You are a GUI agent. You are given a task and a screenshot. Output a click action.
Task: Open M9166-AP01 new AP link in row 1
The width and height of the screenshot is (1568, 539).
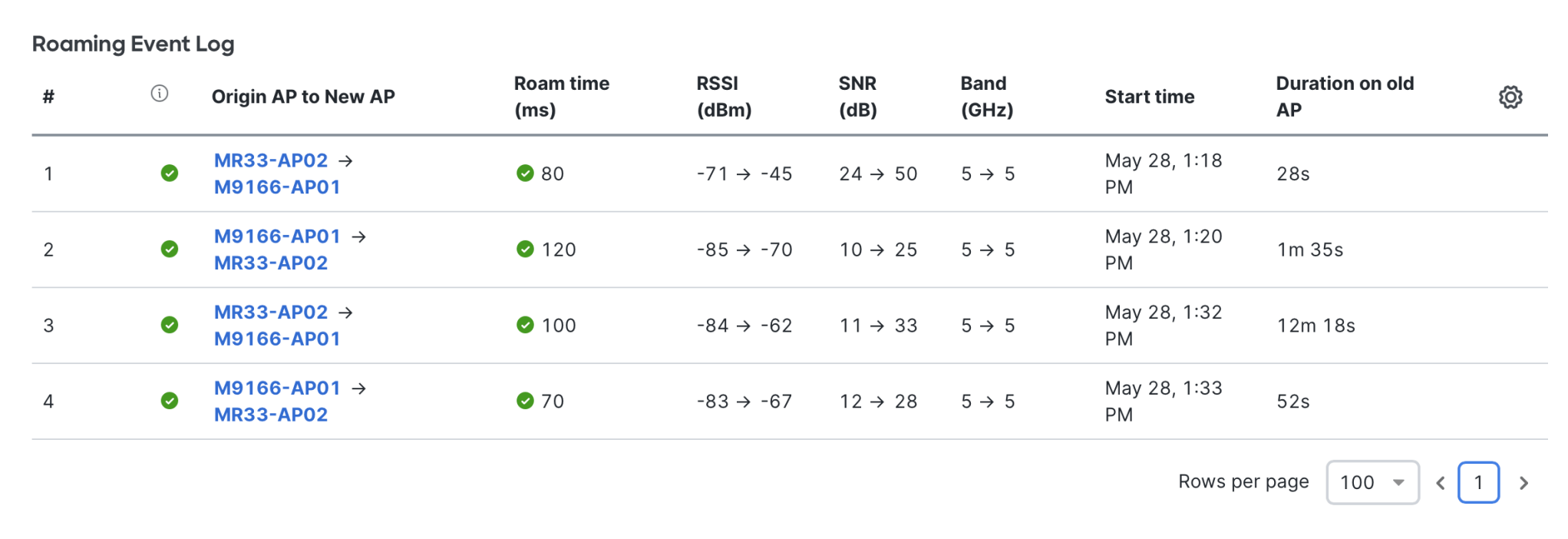pos(277,187)
